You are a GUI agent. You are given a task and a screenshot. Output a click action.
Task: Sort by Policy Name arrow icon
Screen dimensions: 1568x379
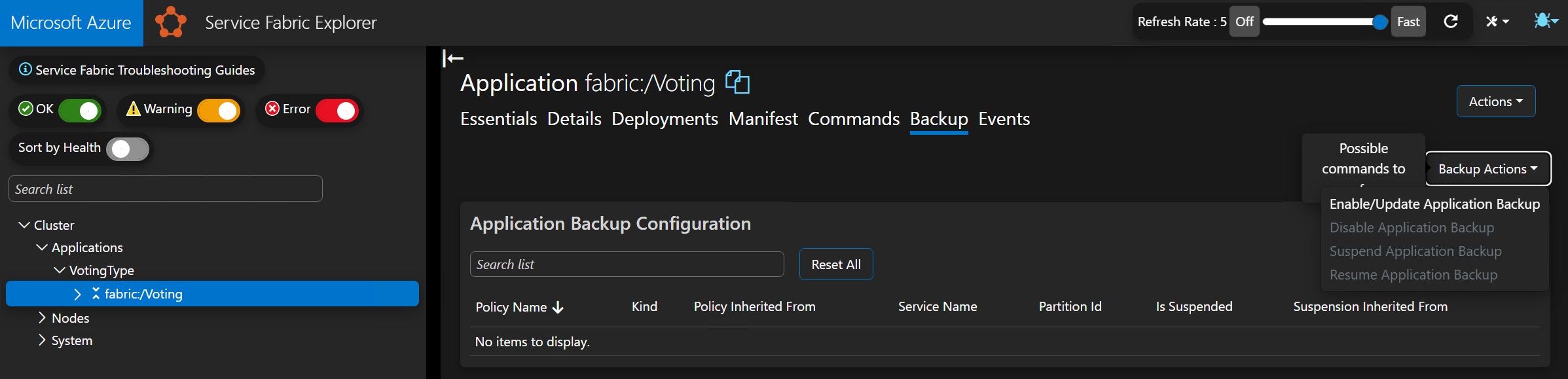coord(558,307)
